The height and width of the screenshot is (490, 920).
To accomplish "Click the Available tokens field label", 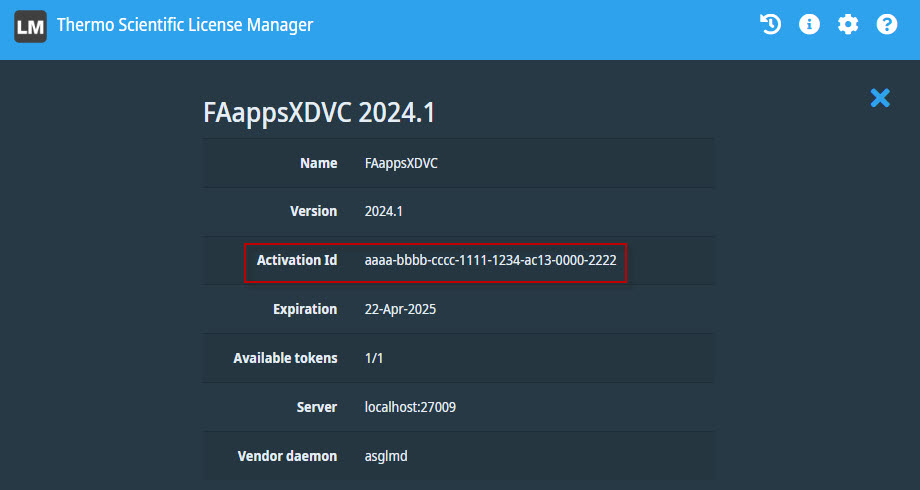I will 285,358.
